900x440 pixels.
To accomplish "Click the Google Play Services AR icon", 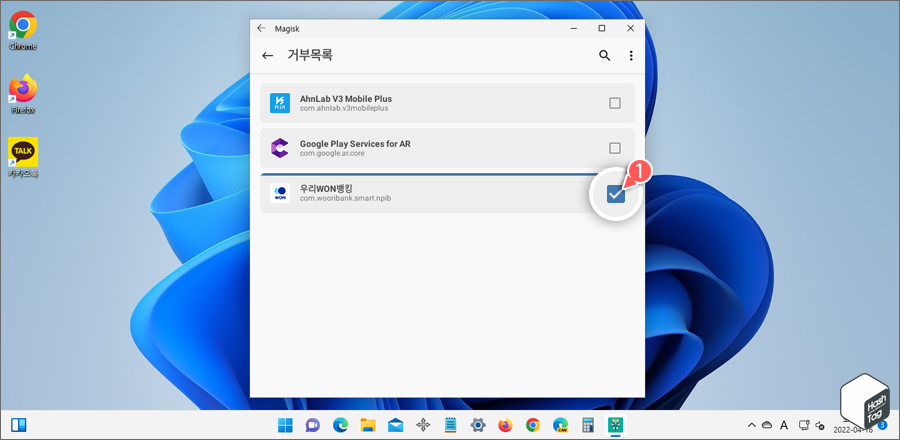I will [280, 148].
